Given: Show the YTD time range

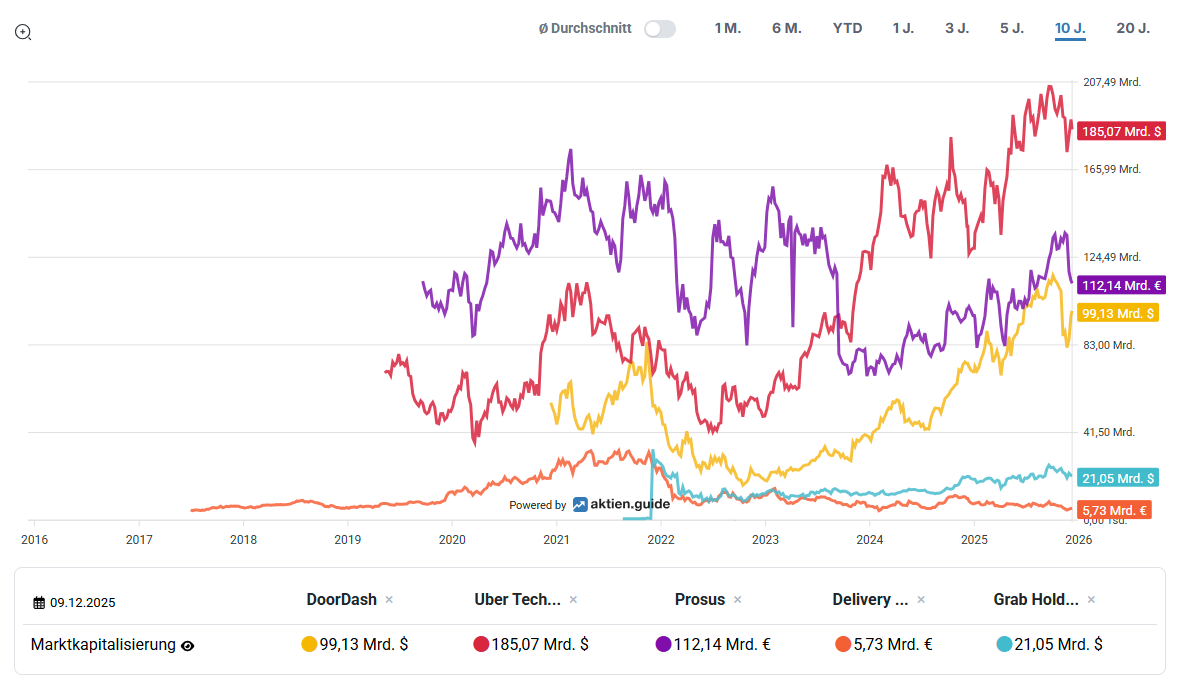Looking at the screenshot, I should pyautogui.click(x=847, y=28).
